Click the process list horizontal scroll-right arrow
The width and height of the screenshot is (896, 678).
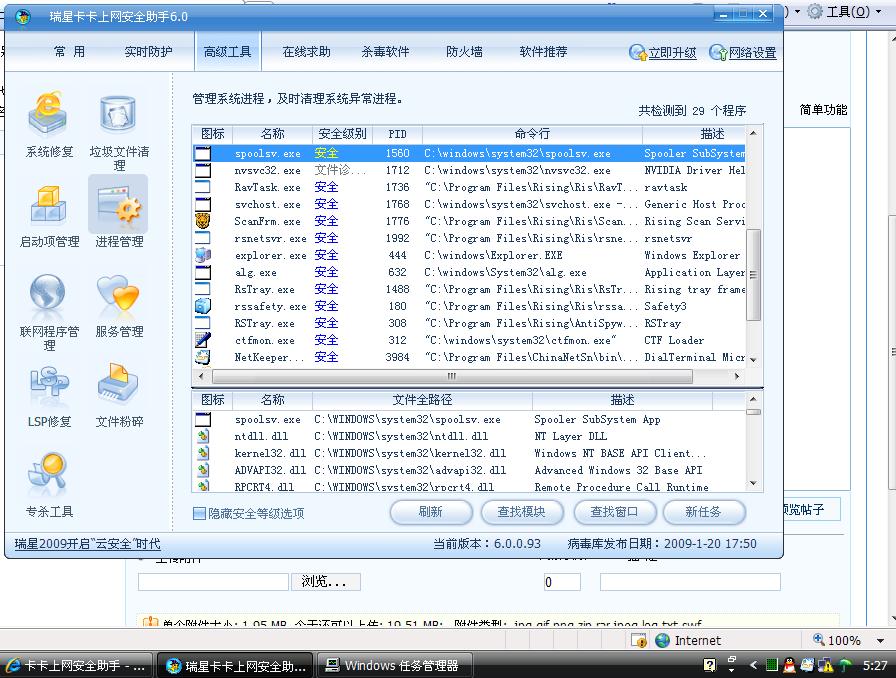737,376
